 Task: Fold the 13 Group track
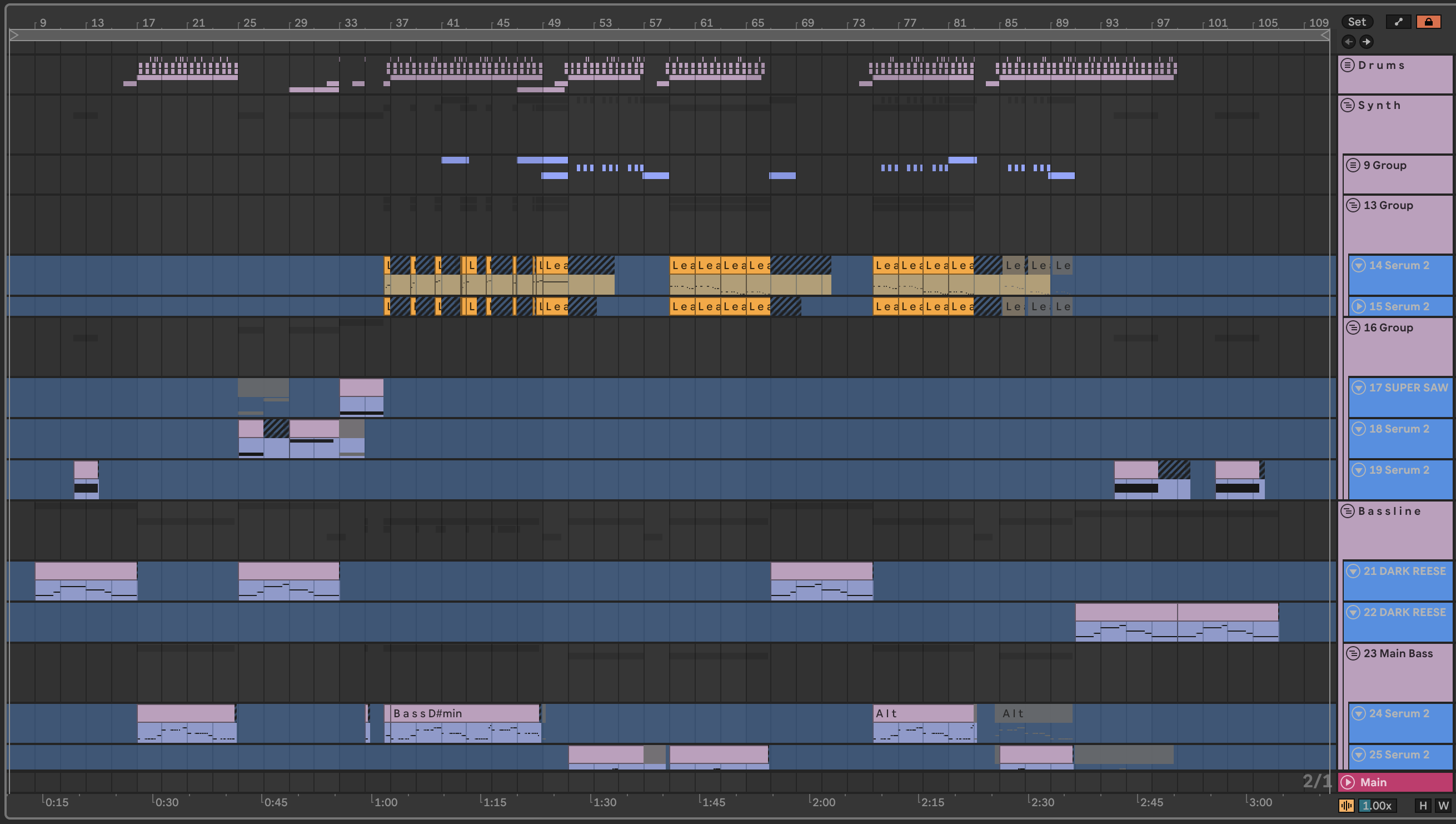[x=1353, y=205]
